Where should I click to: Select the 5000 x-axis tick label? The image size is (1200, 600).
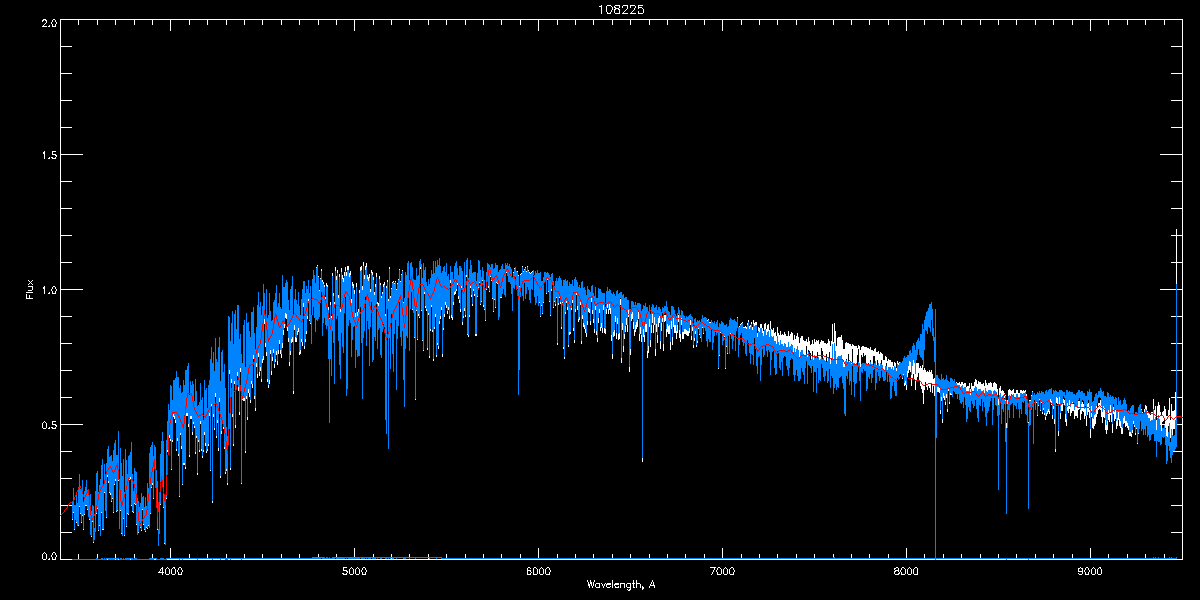tap(354, 572)
